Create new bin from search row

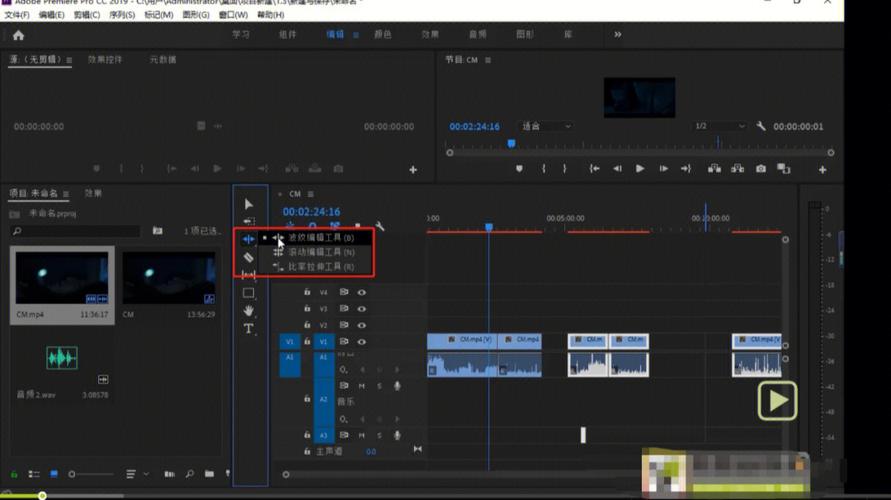tap(157, 231)
